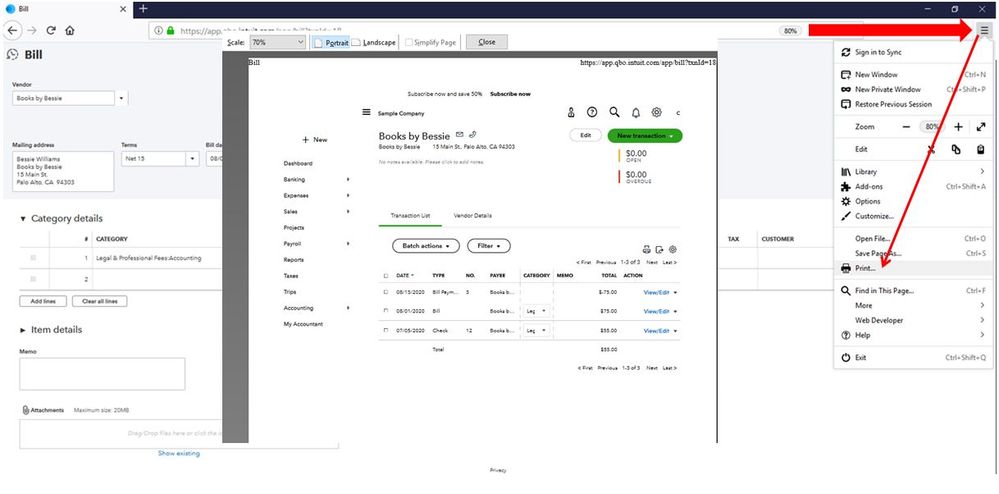Select Landscape orientation
This screenshot has height=494, width=999.
(x=374, y=42)
